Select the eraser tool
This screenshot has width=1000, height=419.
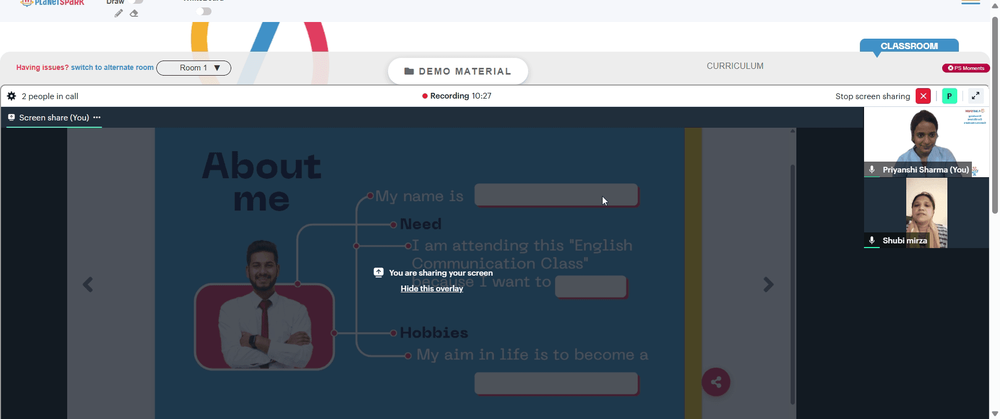coord(134,13)
